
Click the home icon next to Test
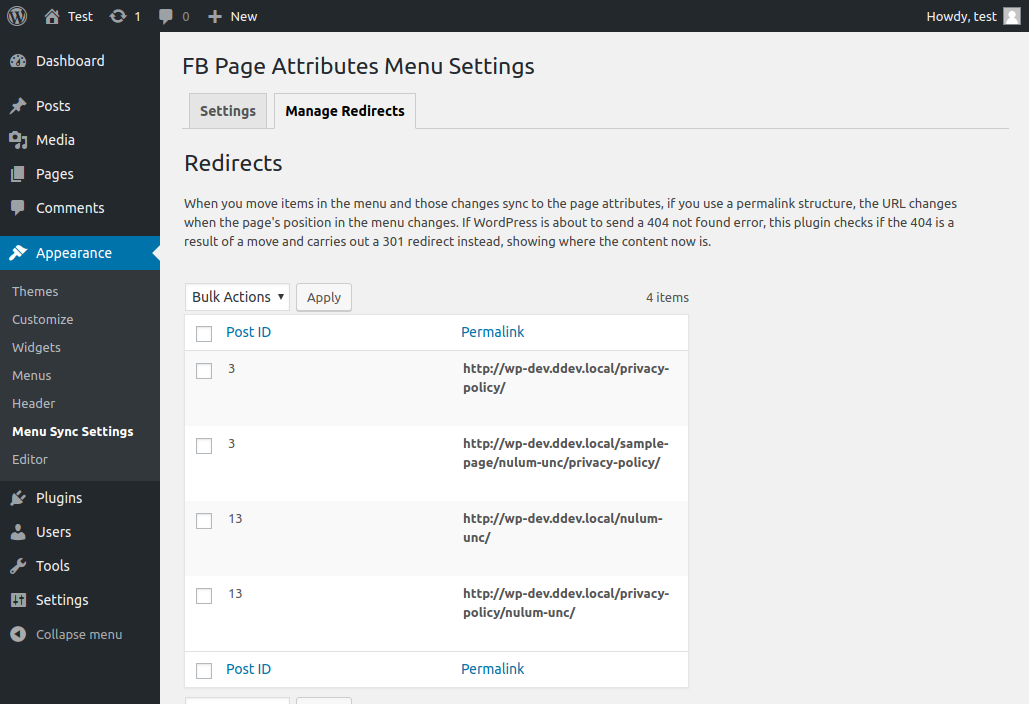[x=52, y=16]
